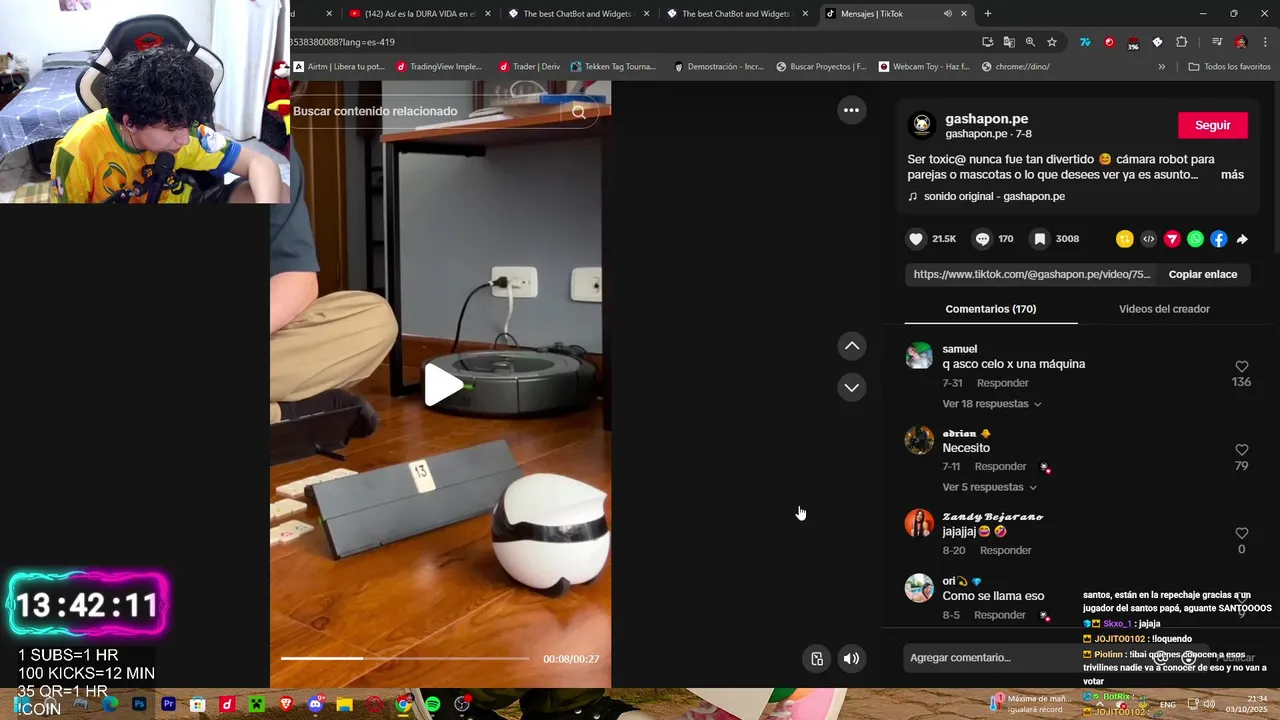Open a new browser tab

point(988,14)
